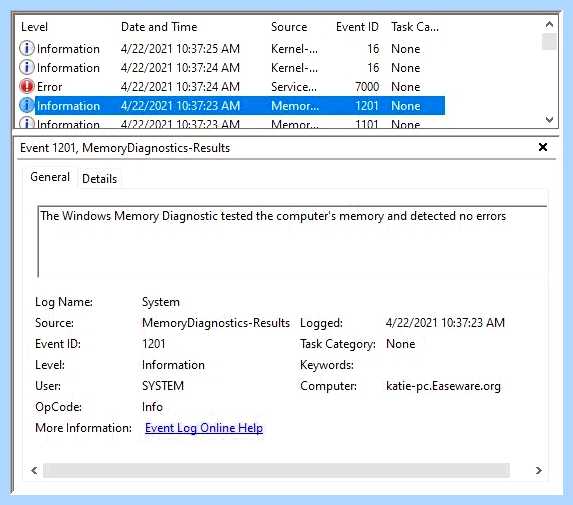Sort by the Level column header
Image resolution: width=573 pixels, height=505 pixels.
[34, 27]
